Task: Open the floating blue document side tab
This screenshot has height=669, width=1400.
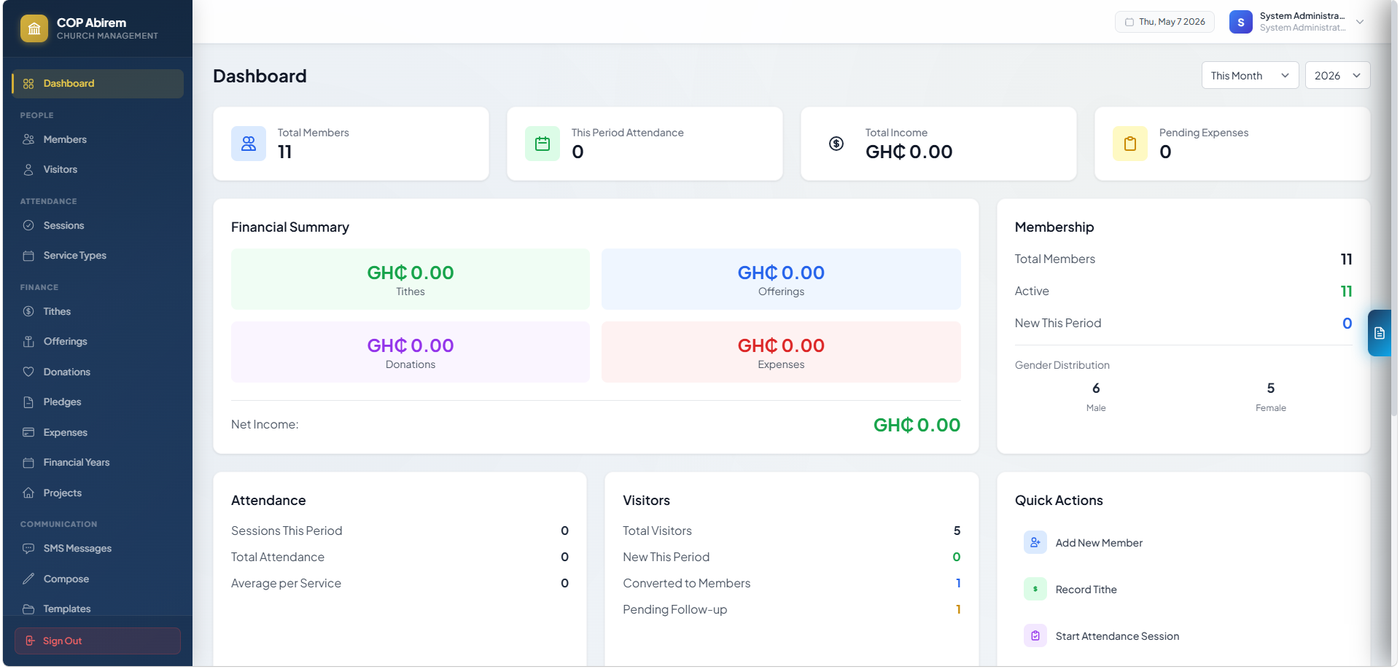Action: [1379, 333]
